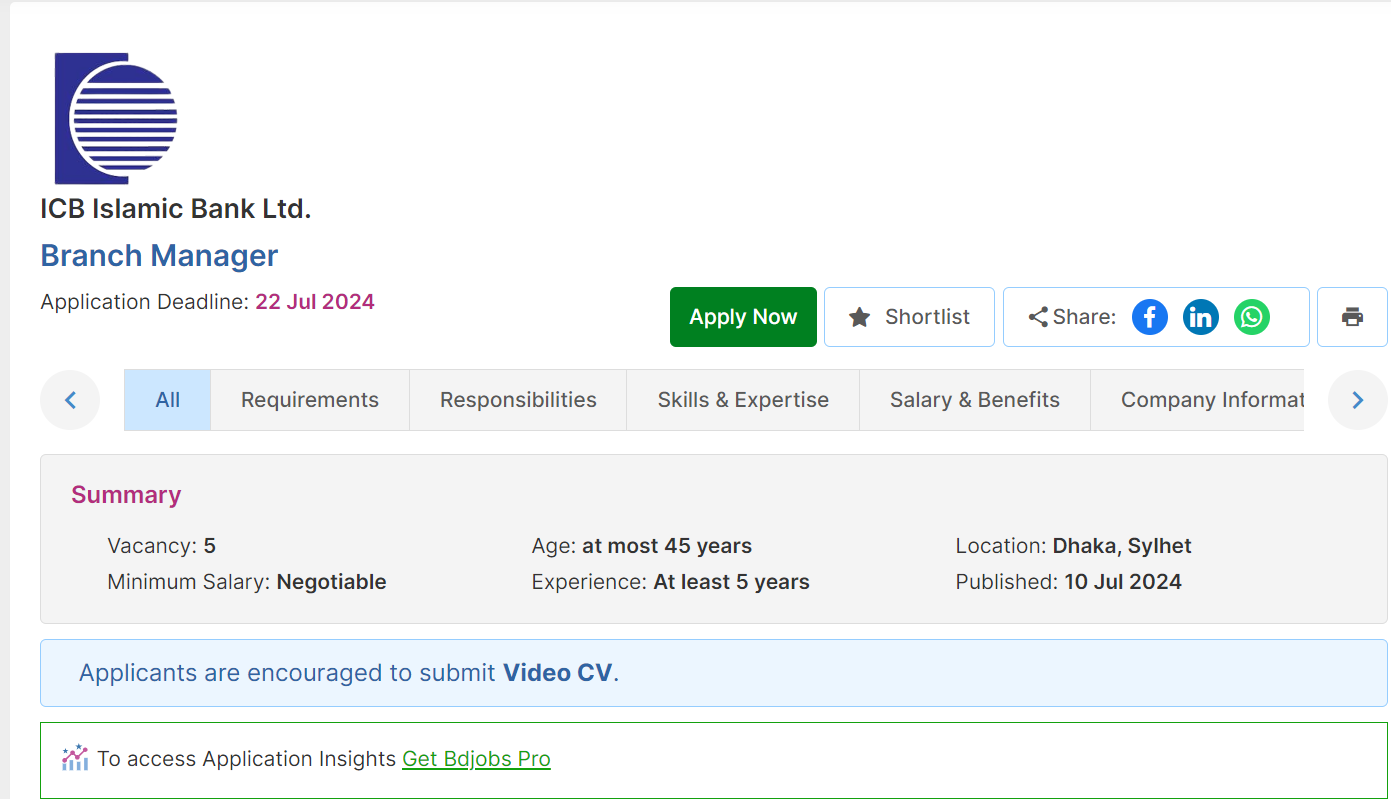The height and width of the screenshot is (799, 1391).
Task: Click the Application Insights chart icon
Action: (75, 758)
